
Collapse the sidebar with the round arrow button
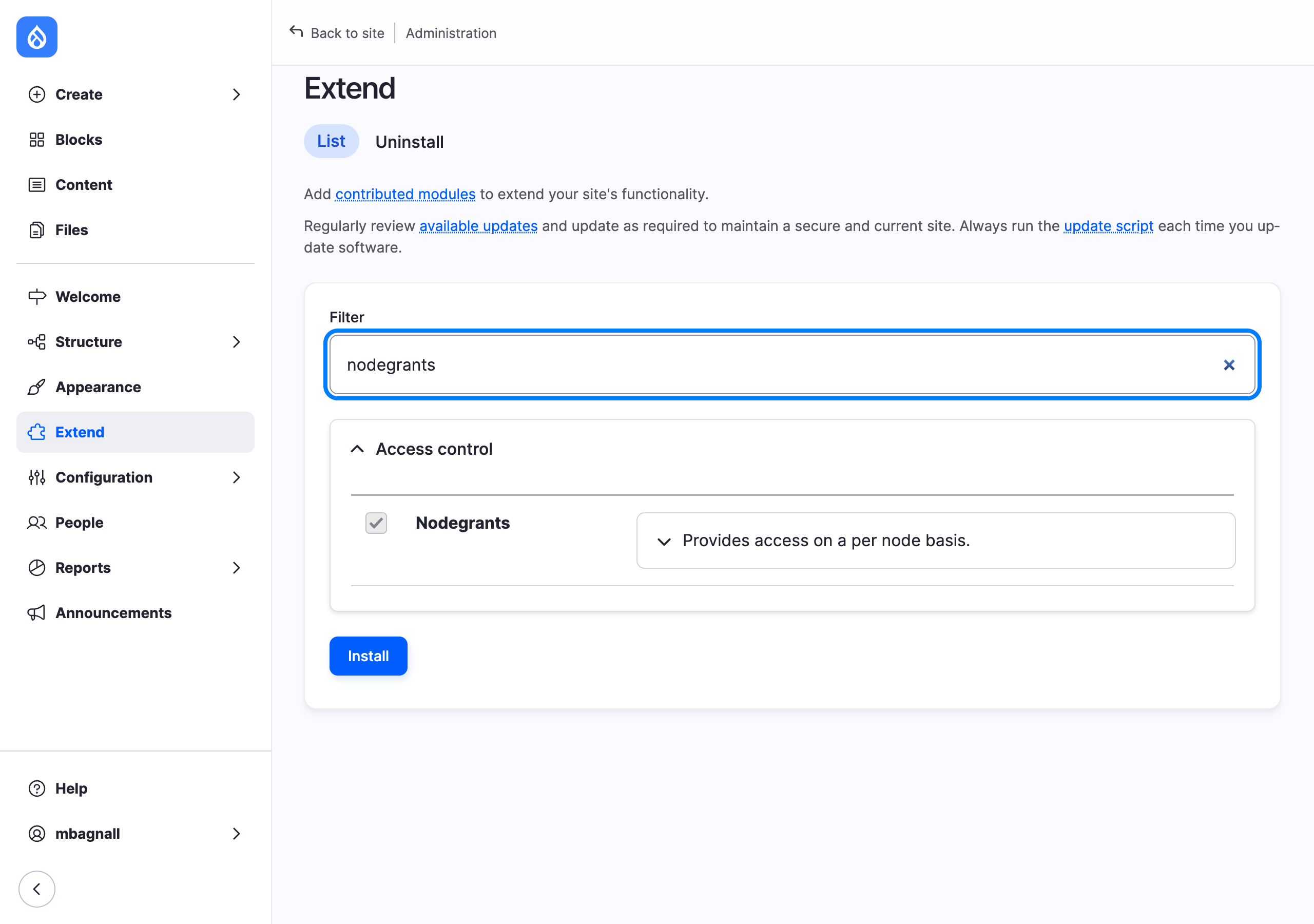(x=36, y=889)
